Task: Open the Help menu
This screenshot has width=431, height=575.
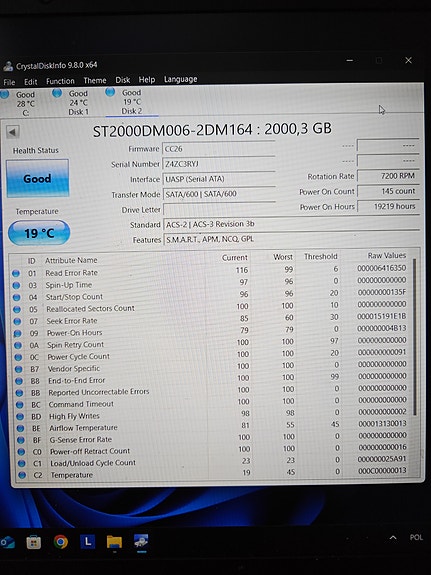Action: tap(147, 80)
